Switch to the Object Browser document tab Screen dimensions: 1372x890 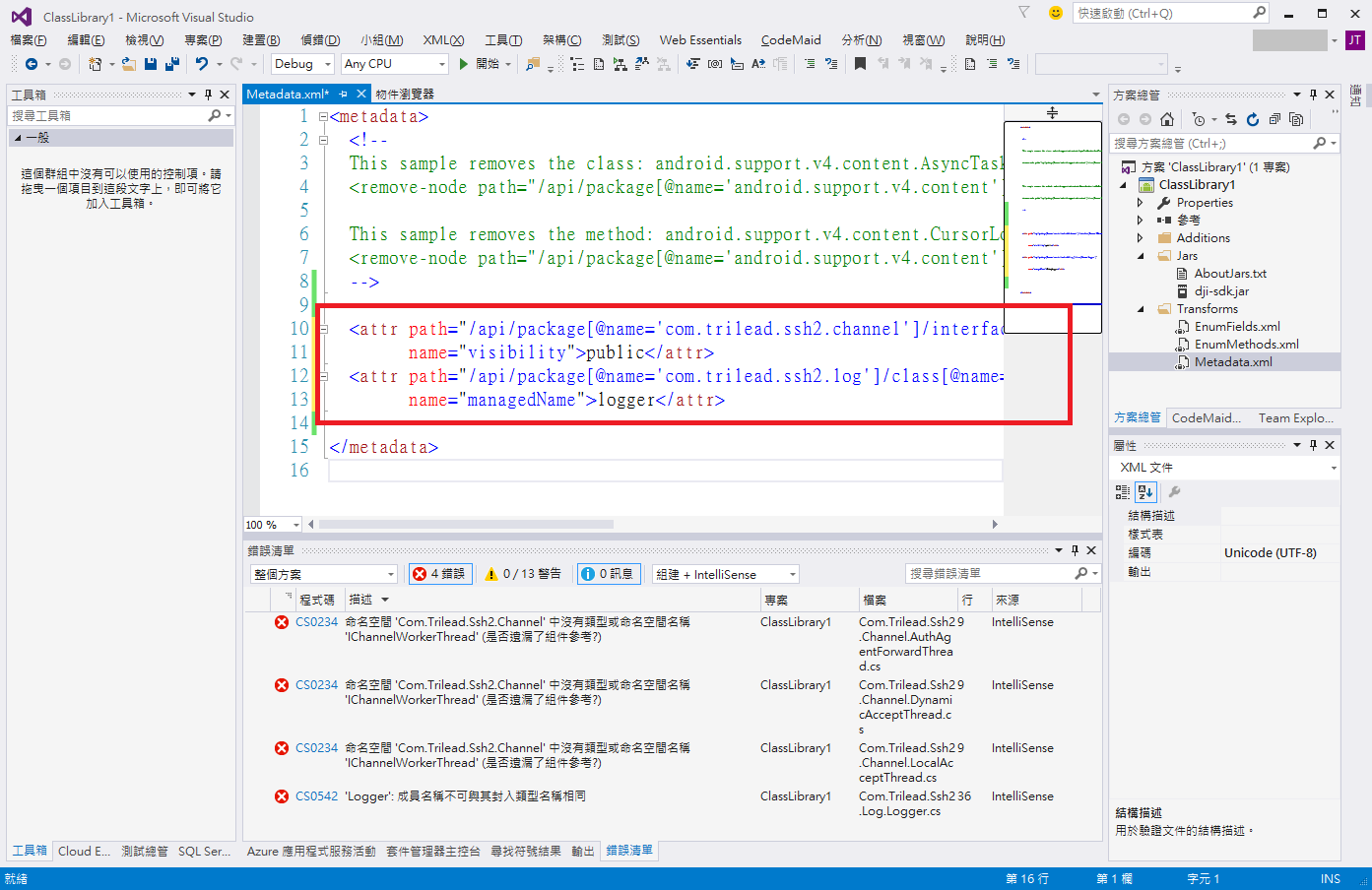(x=405, y=95)
